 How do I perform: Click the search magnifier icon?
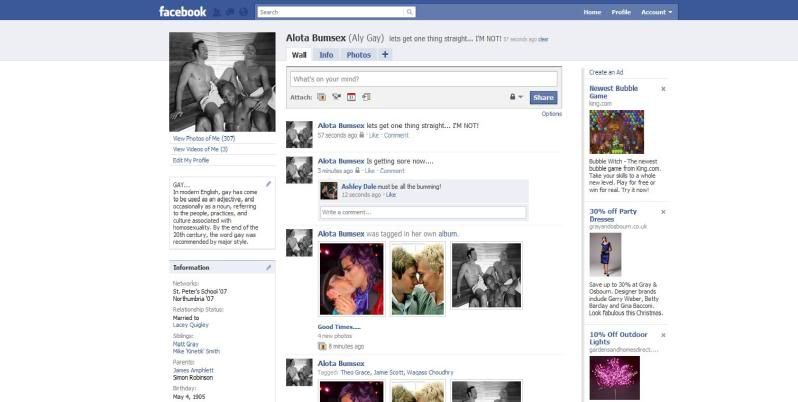(409, 12)
